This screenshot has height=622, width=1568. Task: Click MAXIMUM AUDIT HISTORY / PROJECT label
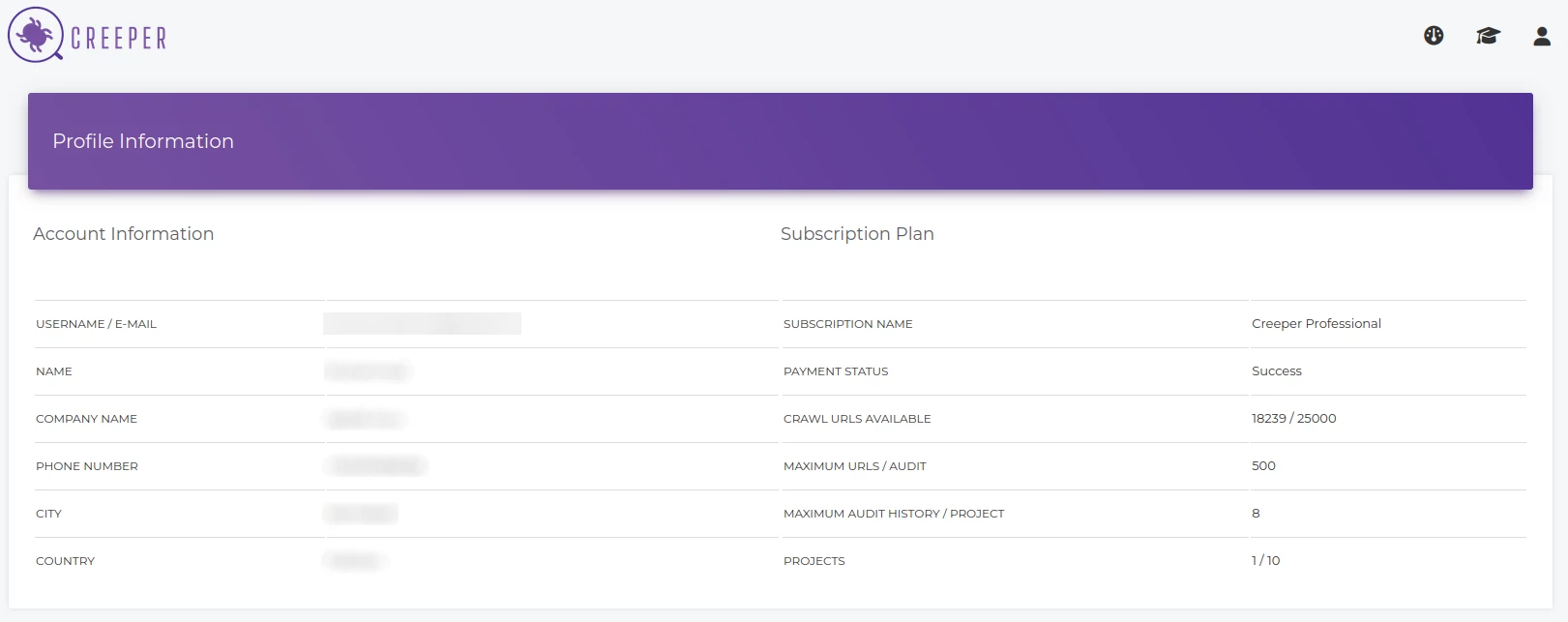(x=894, y=514)
